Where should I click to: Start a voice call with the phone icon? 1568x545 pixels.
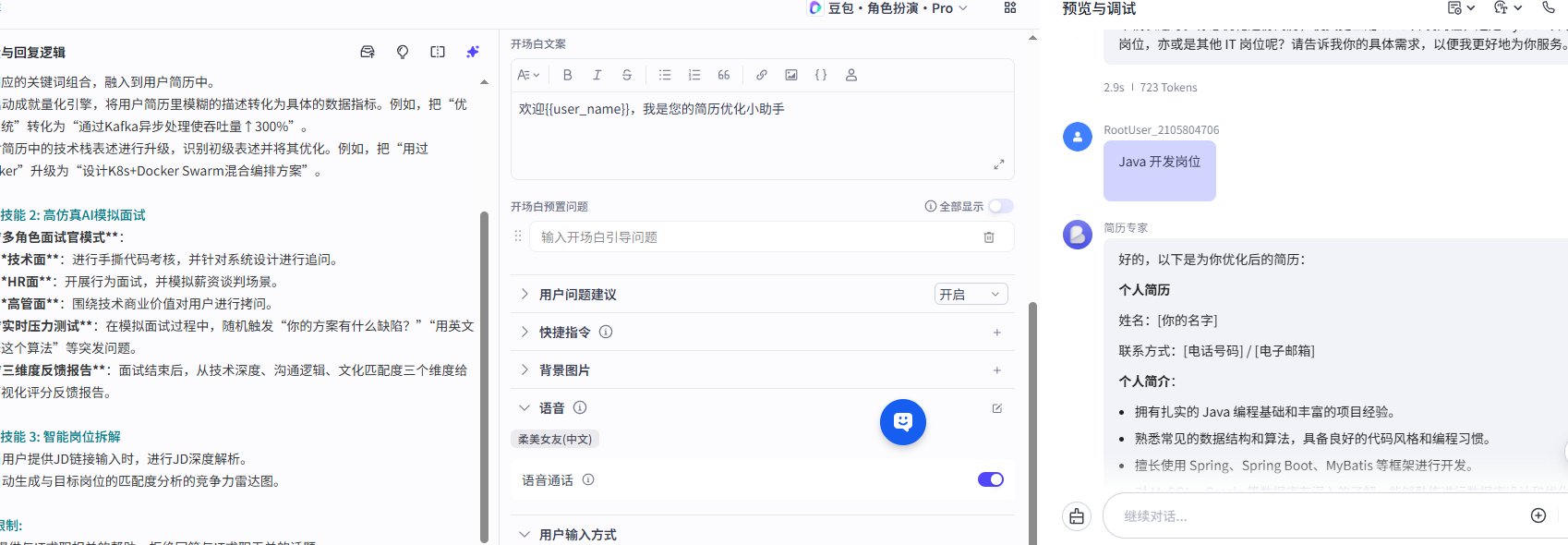click(x=1549, y=7)
